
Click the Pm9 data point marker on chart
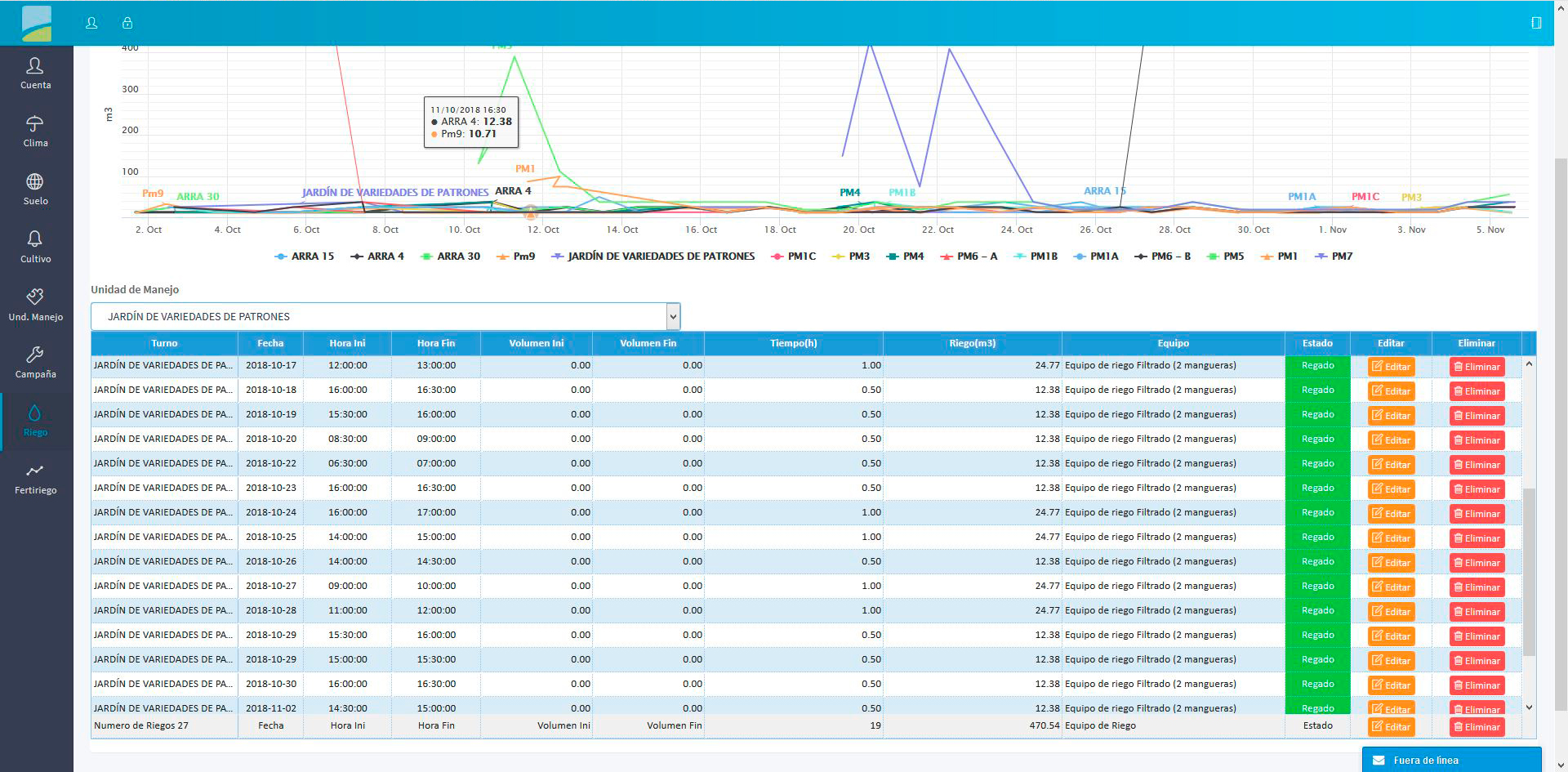530,213
